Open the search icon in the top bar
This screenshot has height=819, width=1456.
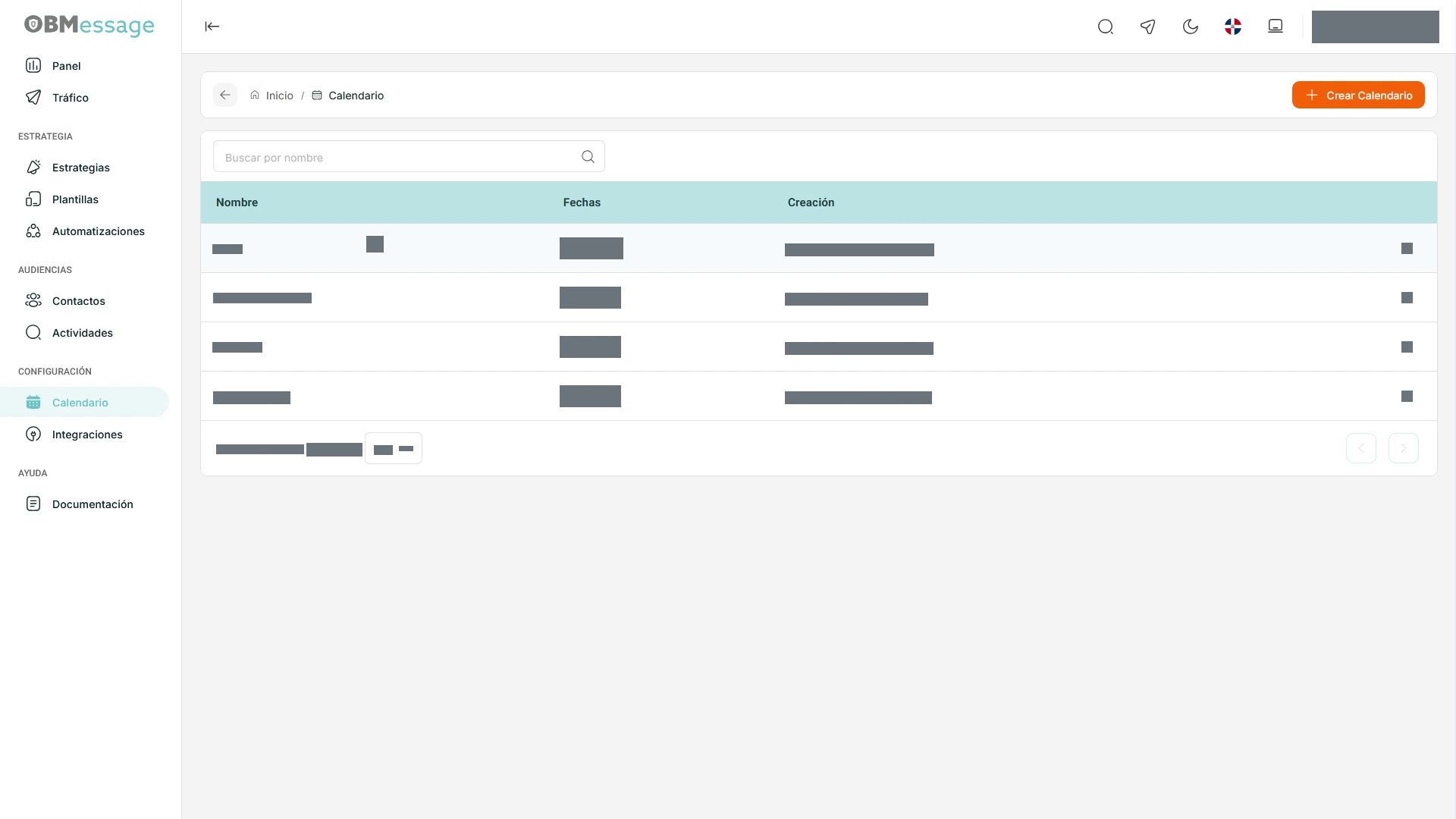[1106, 27]
